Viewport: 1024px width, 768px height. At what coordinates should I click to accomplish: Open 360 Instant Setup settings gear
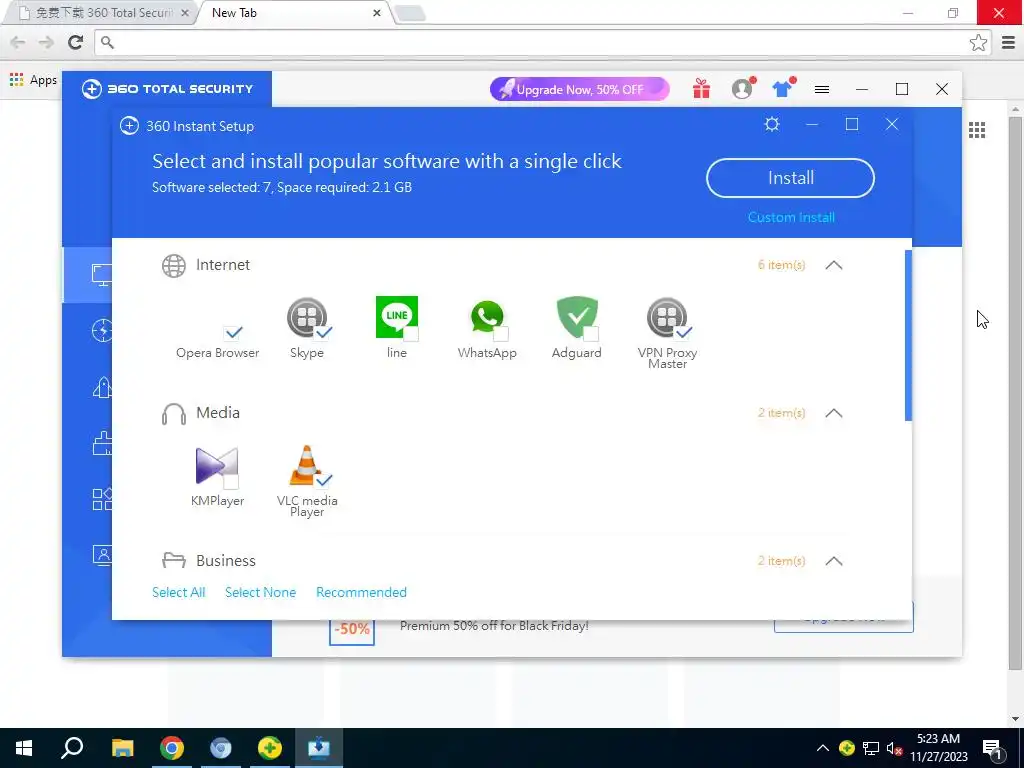(x=772, y=124)
